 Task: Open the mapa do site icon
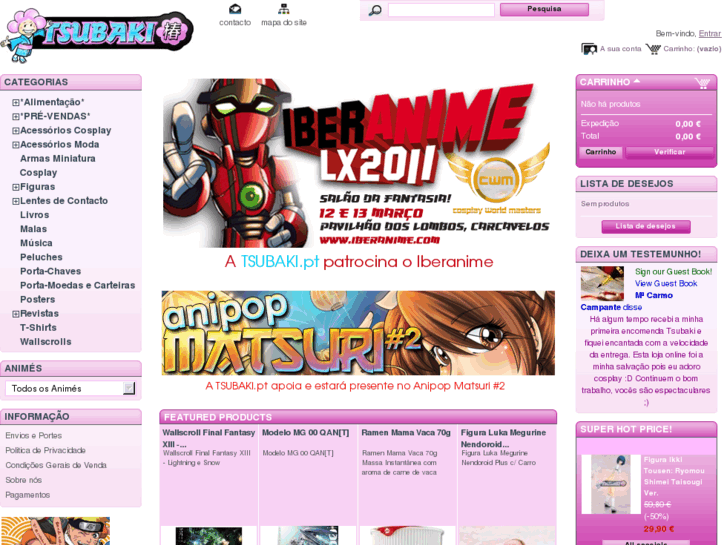tap(284, 9)
